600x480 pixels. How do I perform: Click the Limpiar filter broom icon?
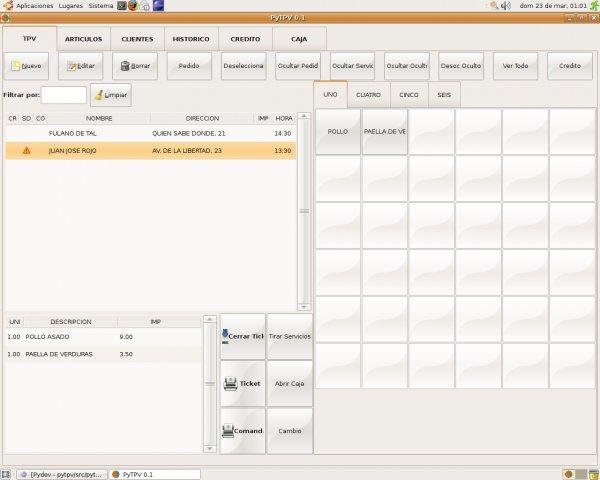tap(110, 95)
